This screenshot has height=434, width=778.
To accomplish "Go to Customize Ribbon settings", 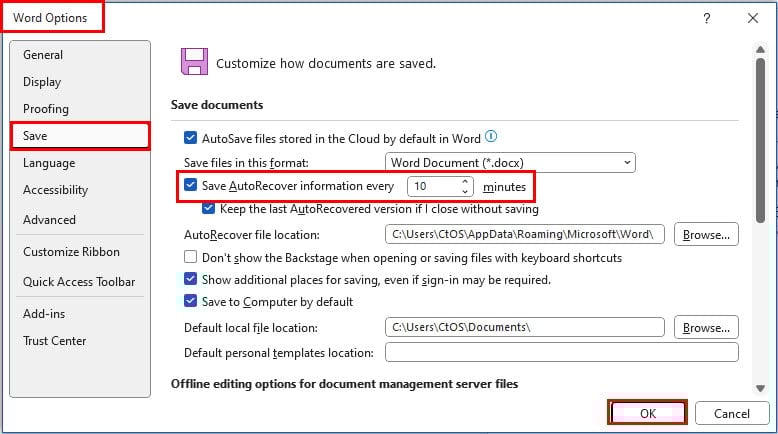I will coord(71,251).
